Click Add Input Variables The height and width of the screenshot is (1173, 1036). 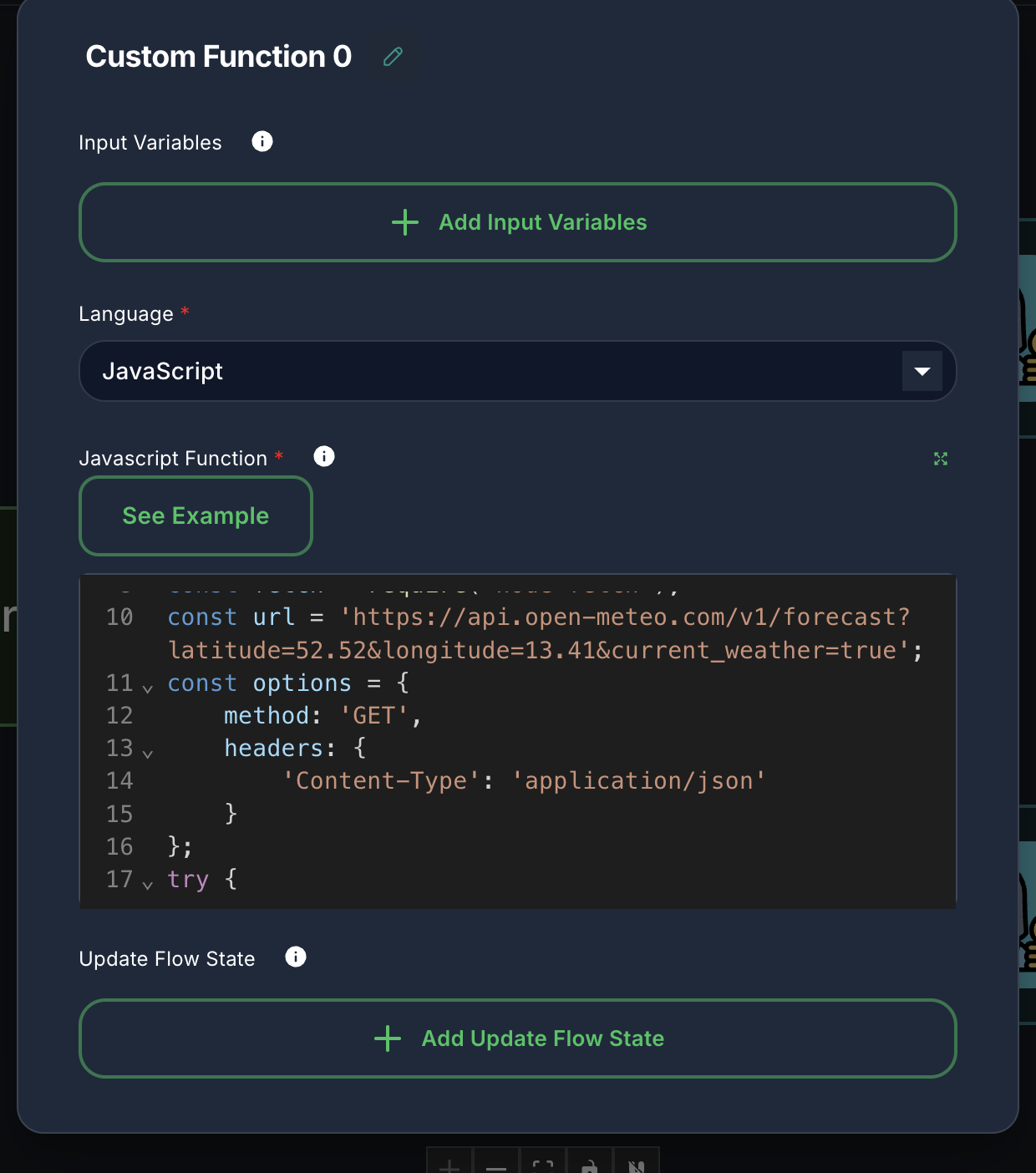517,222
